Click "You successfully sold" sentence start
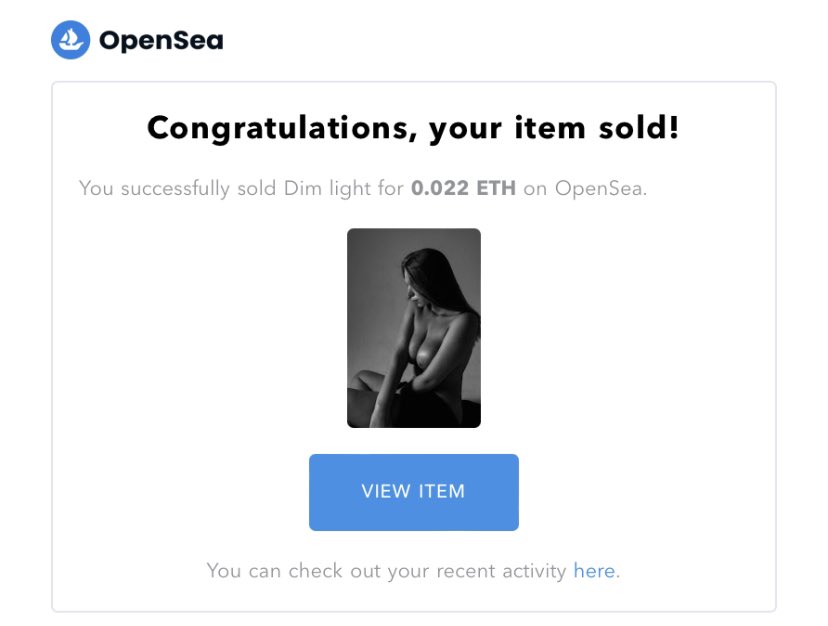828x626 pixels. 177,189
